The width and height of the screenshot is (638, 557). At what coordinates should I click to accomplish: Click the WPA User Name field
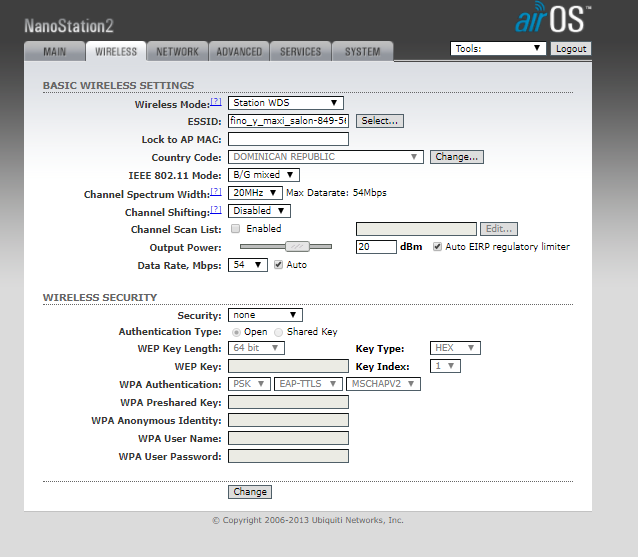point(288,438)
